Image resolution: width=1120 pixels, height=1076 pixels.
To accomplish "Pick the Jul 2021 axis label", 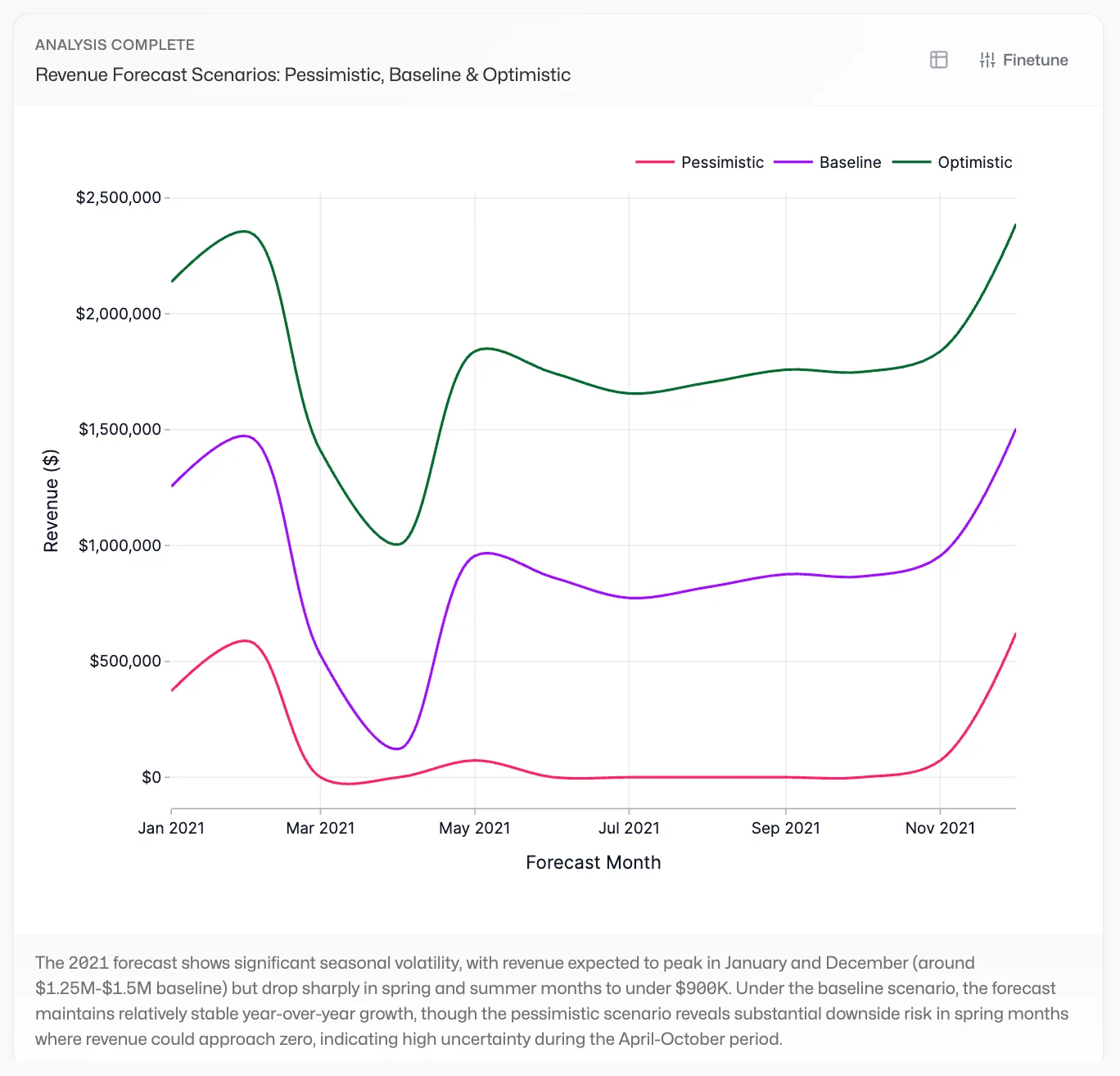I will [x=629, y=828].
